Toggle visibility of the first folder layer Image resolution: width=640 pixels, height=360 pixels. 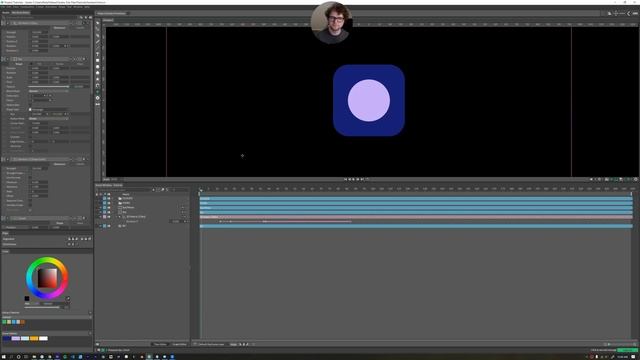[109, 199]
